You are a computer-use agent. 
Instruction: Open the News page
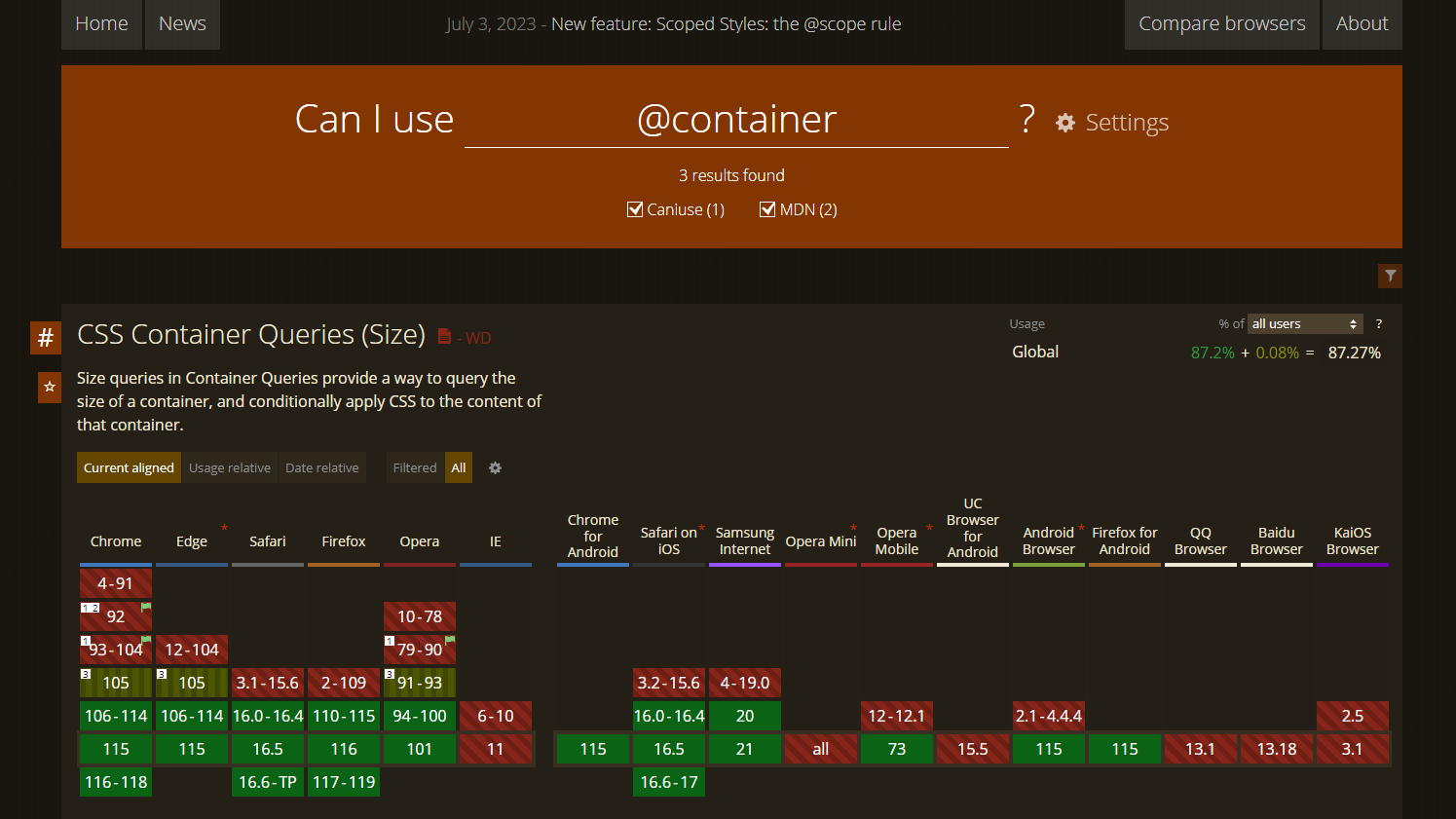click(182, 24)
